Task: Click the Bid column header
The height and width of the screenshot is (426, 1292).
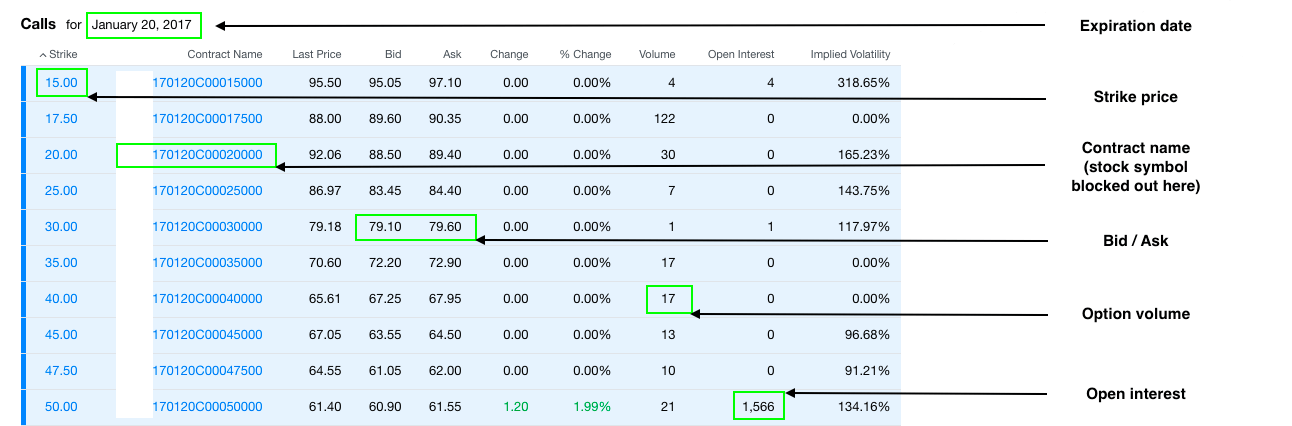Action: 392,55
